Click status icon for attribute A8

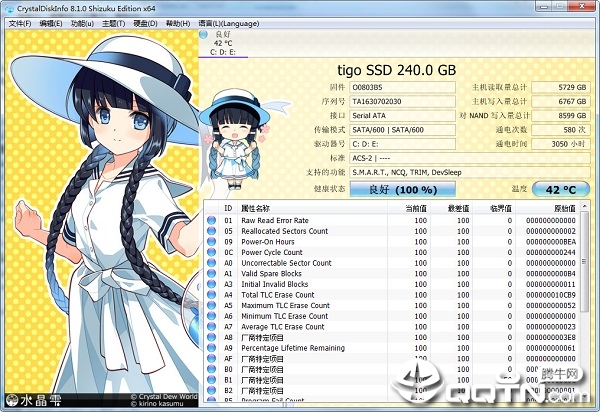pyautogui.click(x=211, y=337)
